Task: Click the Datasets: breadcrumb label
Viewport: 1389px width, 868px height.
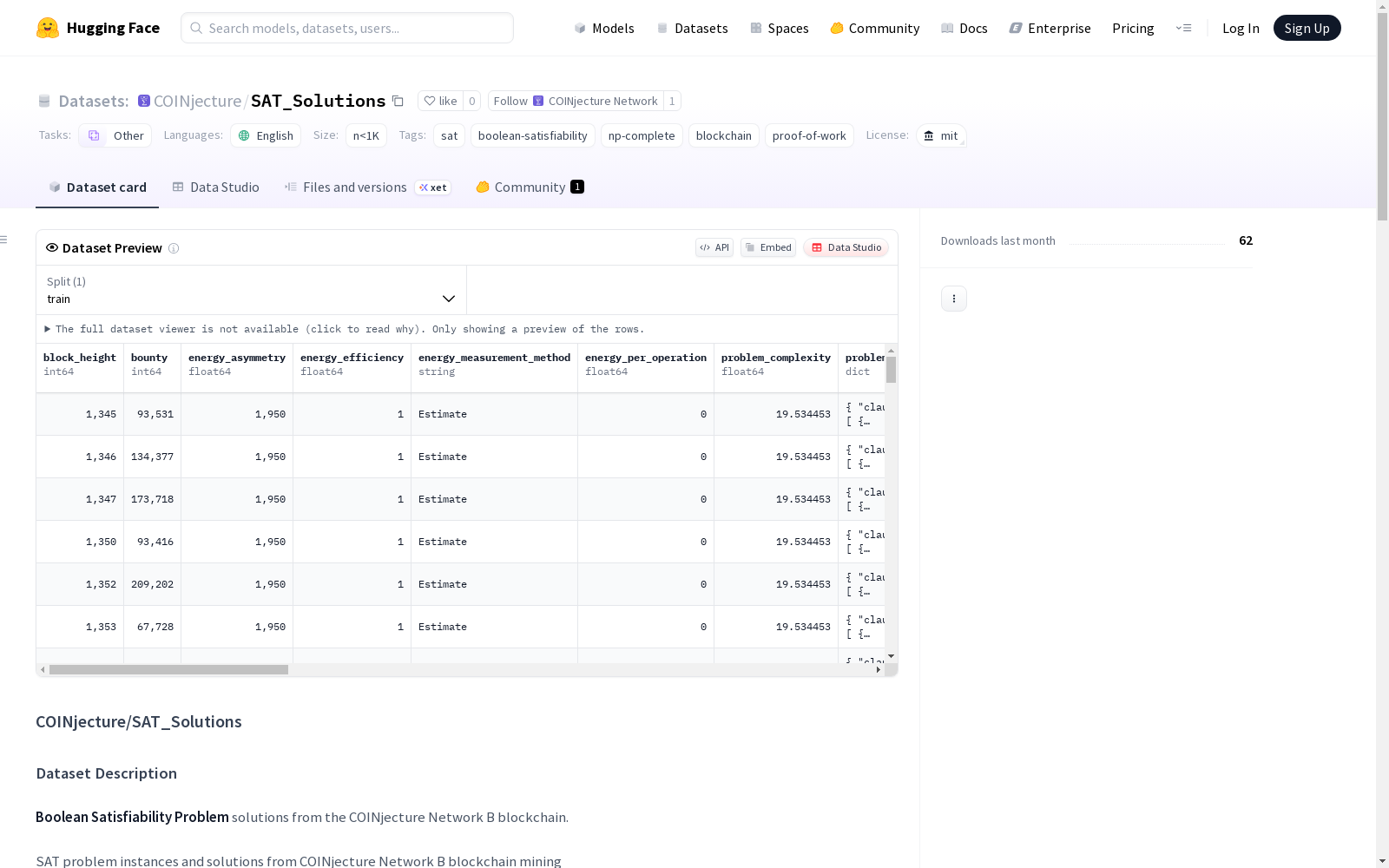Action: [x=94, y=101]
